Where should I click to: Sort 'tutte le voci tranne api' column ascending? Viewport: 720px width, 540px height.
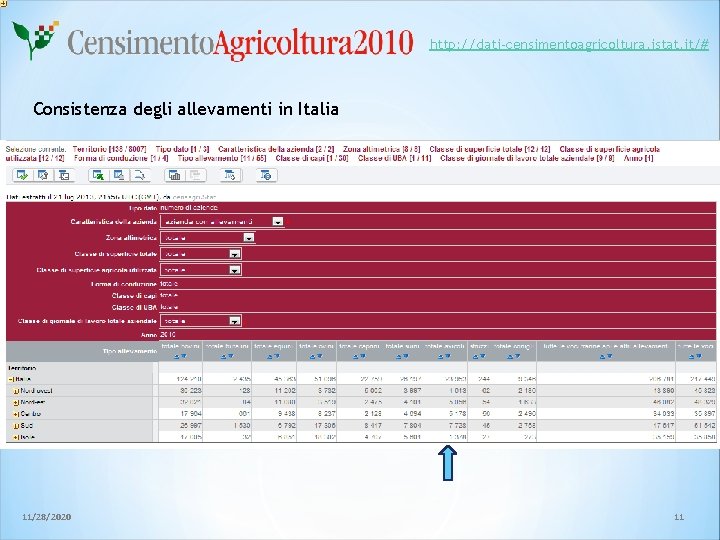pyautogui.click(x=603, y=356)
